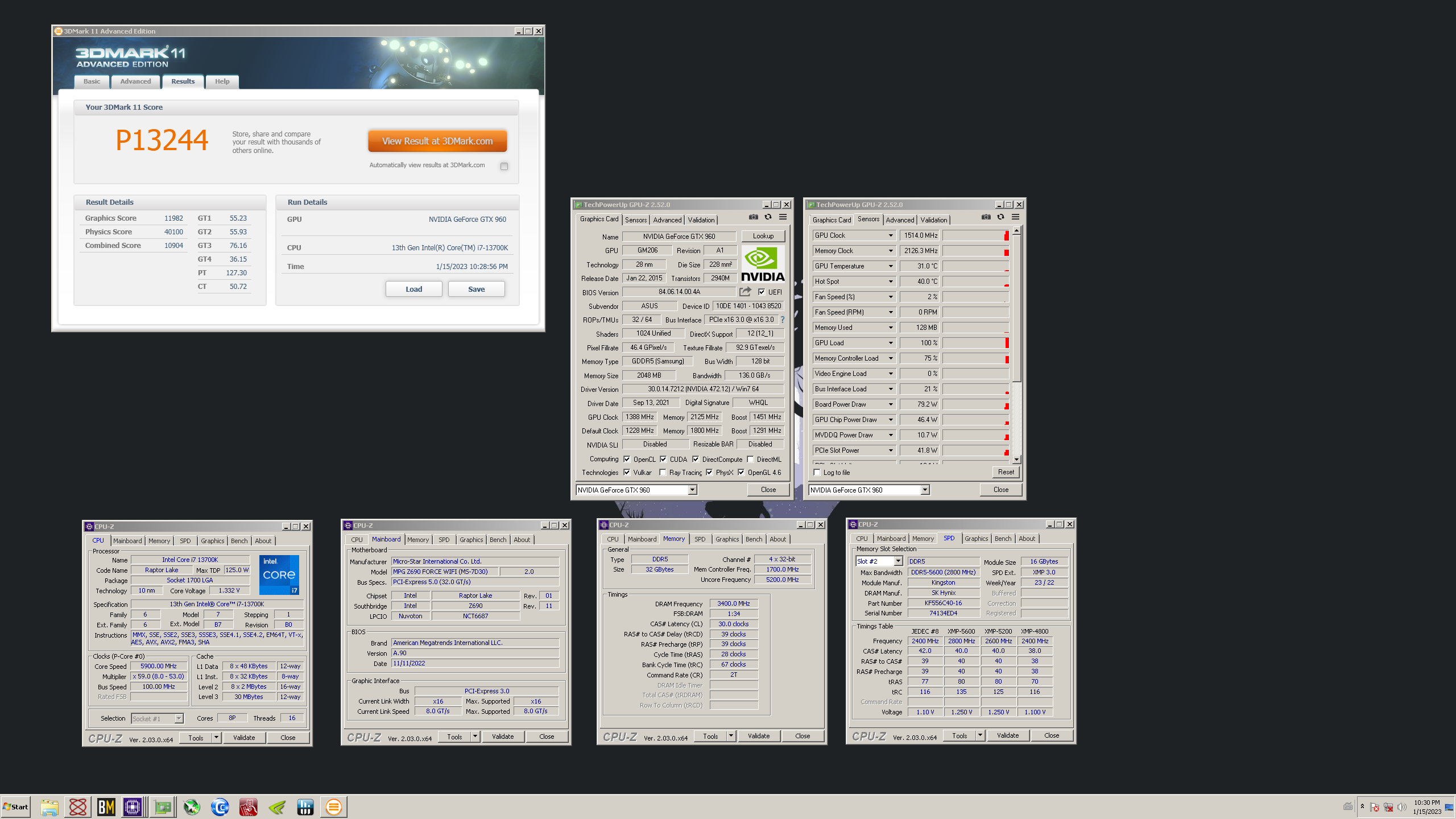Click orange 3DMark taskbar icon
The image size is (1456, 819).
334,806
